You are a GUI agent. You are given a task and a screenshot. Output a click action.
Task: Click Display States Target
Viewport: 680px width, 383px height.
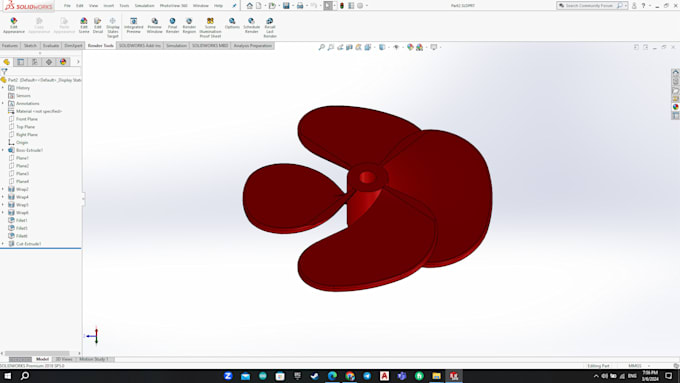(x=113, y=28)
